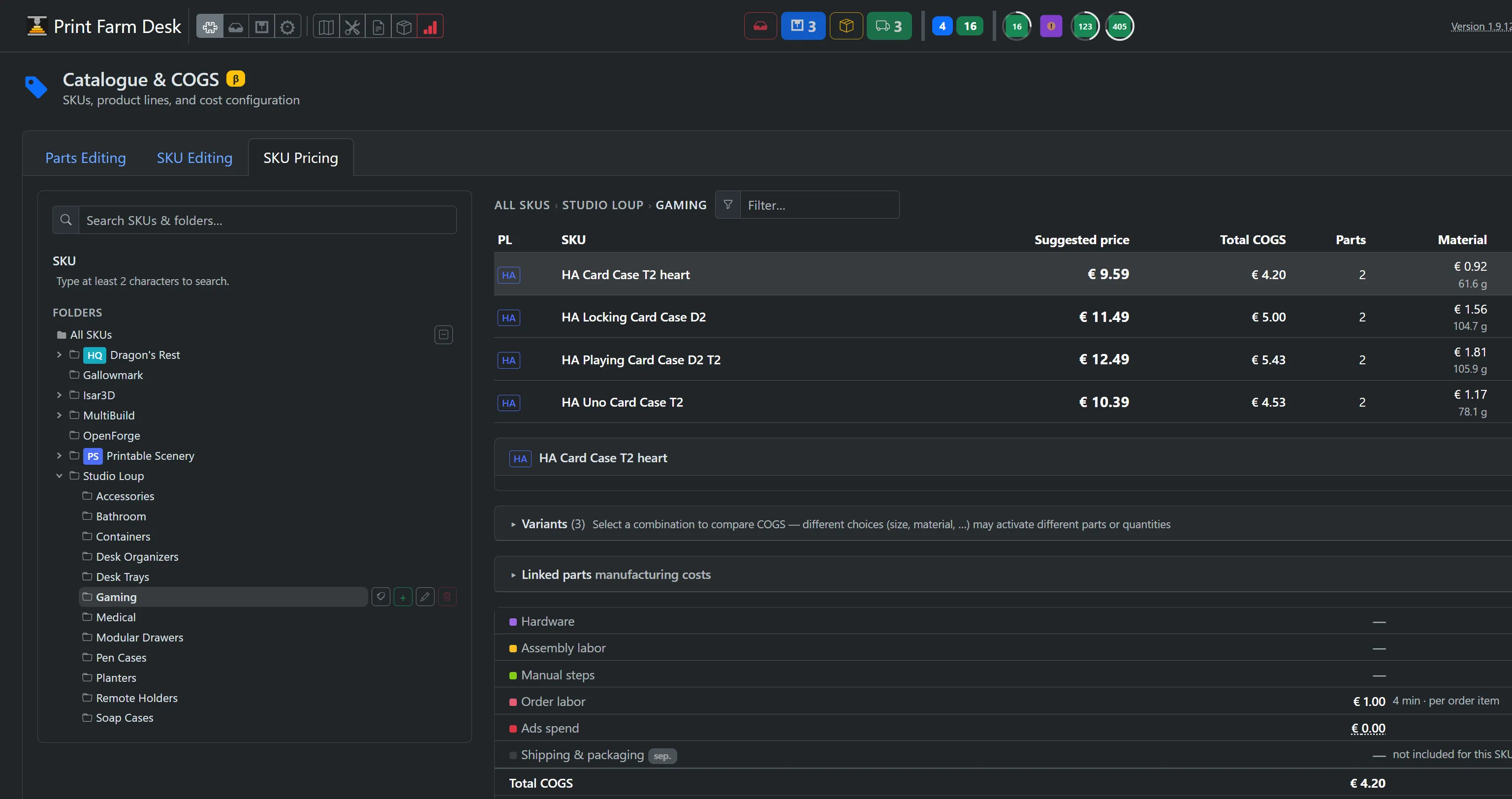Click the sep. badge beside Shipping & packaging

[x=662, y=756]
